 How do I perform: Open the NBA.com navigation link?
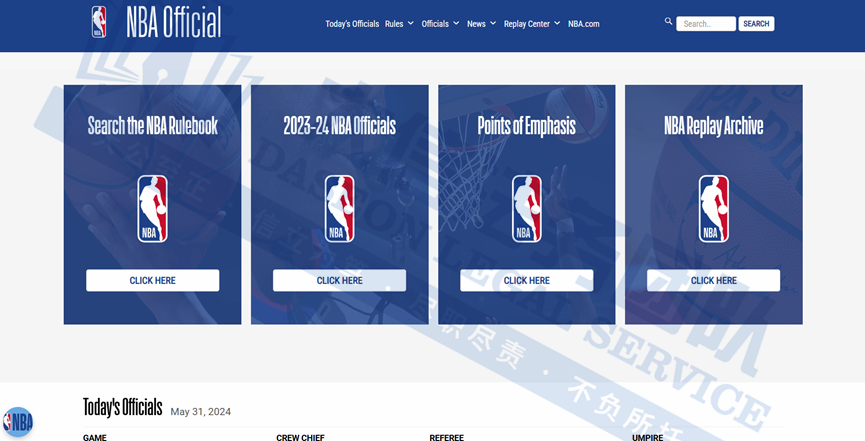[x=584, y=24]
